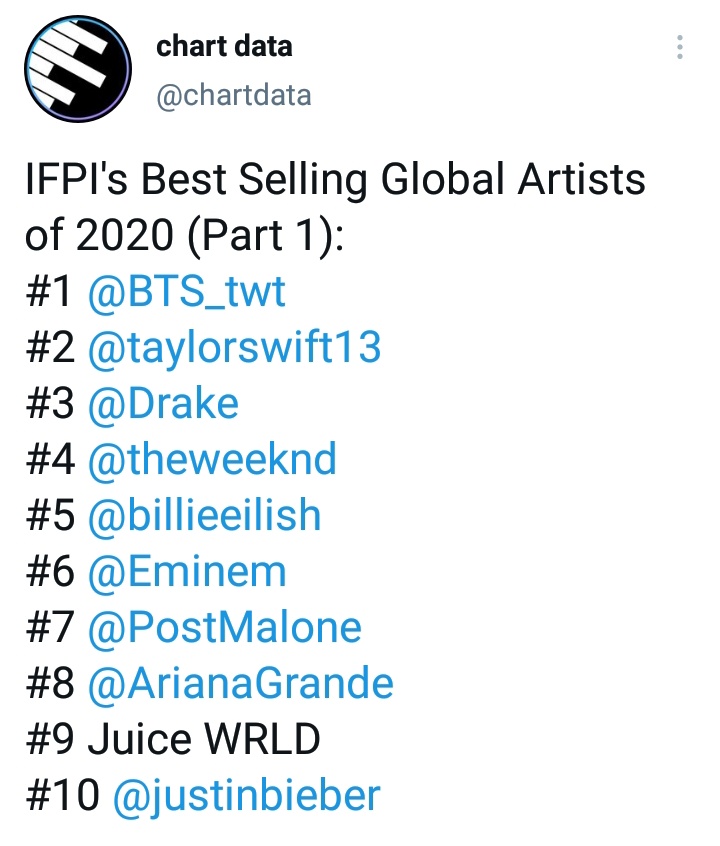This screenshot has width=720, height=846.
Task: Click the #5 rank label
Action: point(49,515)
